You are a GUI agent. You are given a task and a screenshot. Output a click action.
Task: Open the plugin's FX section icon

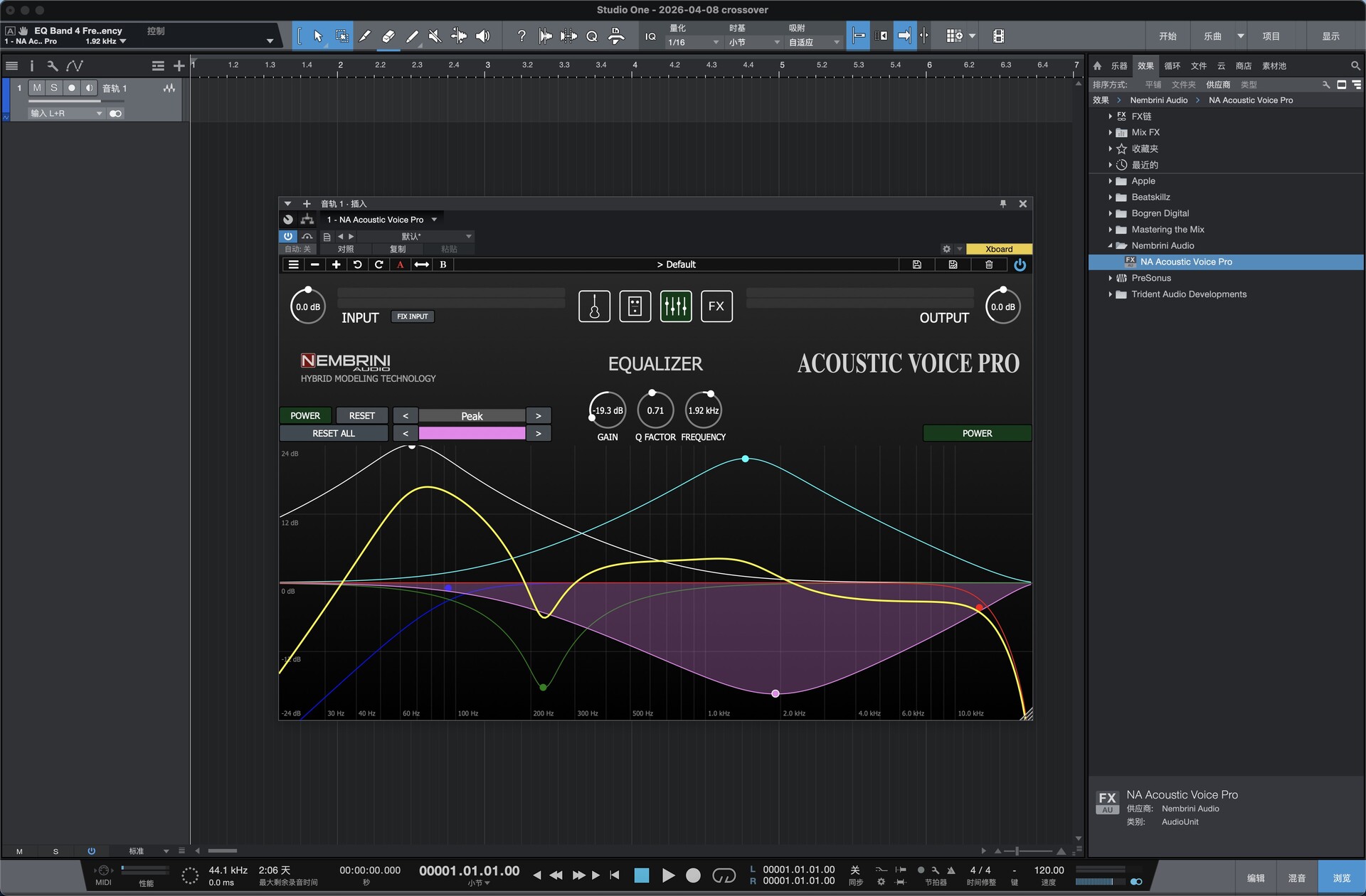tap(716, 306)
